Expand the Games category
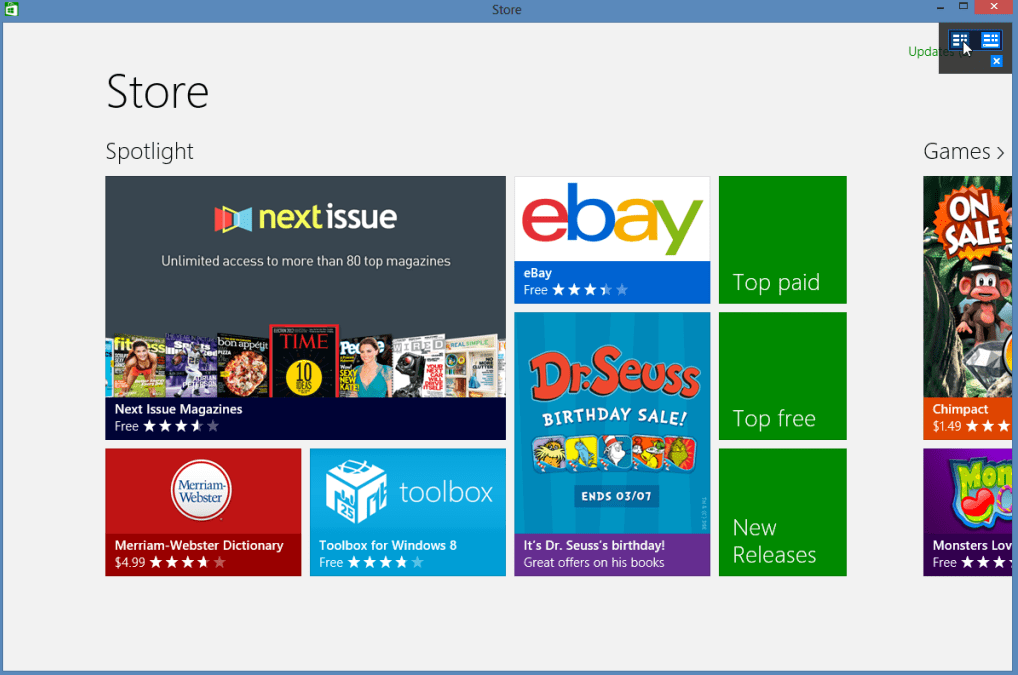 [x=964, y=151]
